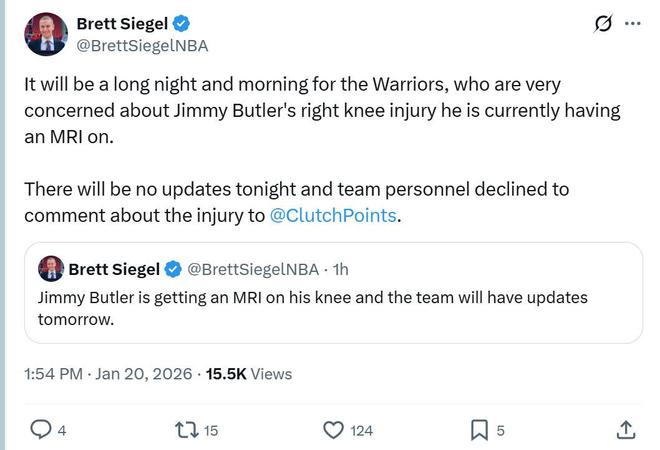Click the reply speech bubble icon
660x450 pixels.
coord(41,430)
